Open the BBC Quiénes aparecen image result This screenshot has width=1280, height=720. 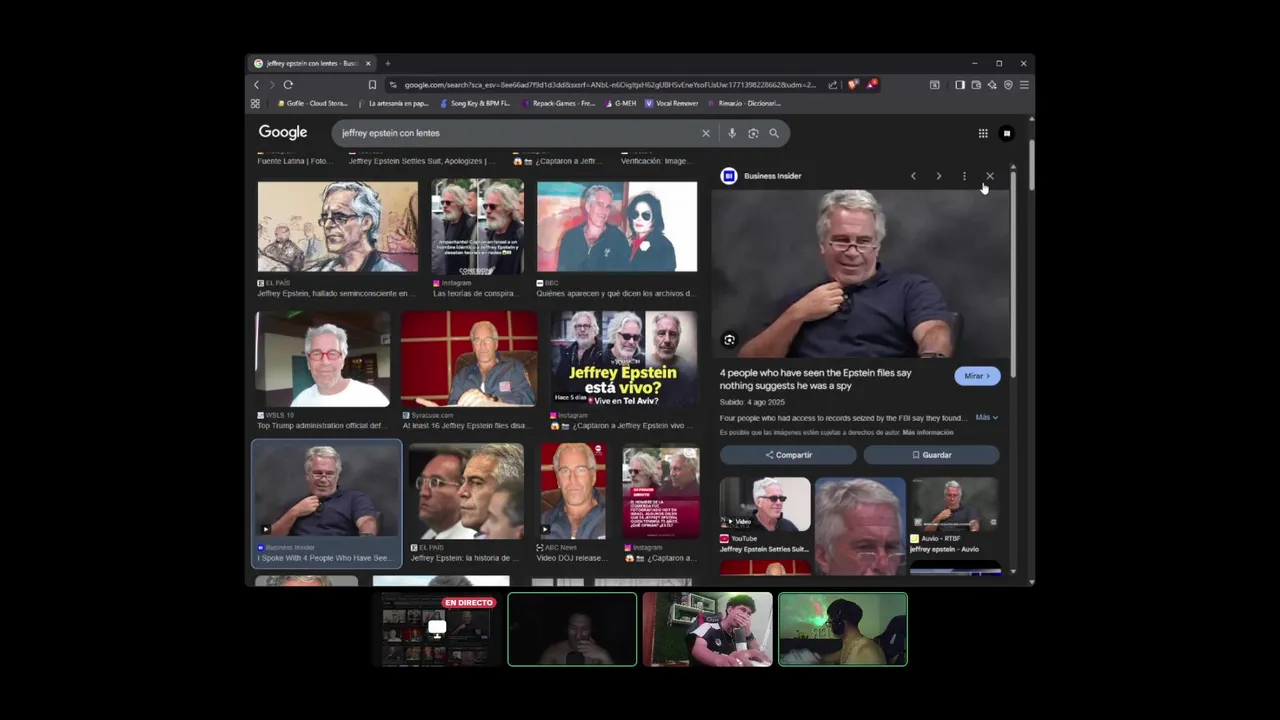point(617,226)
